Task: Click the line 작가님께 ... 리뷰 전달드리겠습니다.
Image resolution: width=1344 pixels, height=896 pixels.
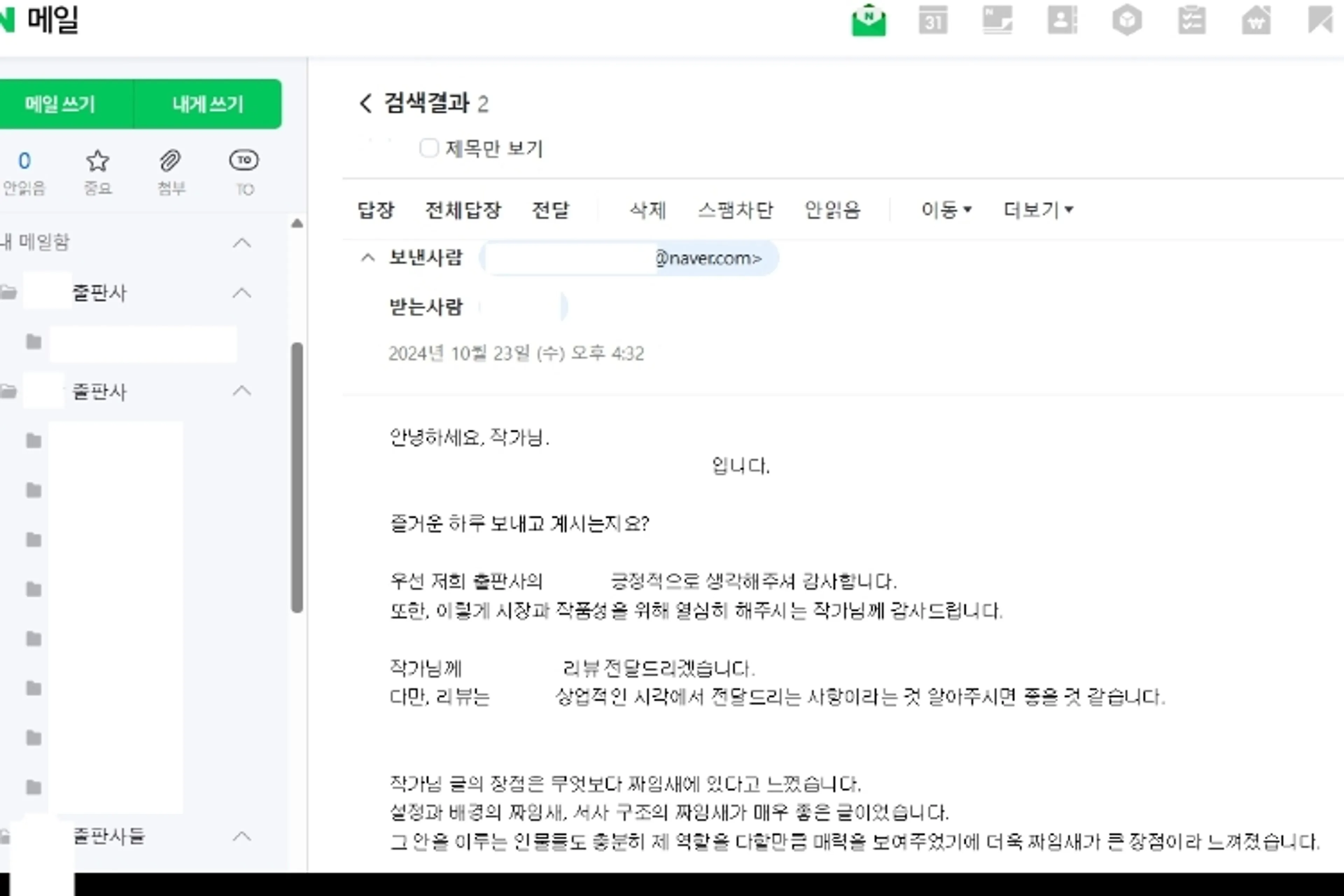Action: (x=572, y=668)
